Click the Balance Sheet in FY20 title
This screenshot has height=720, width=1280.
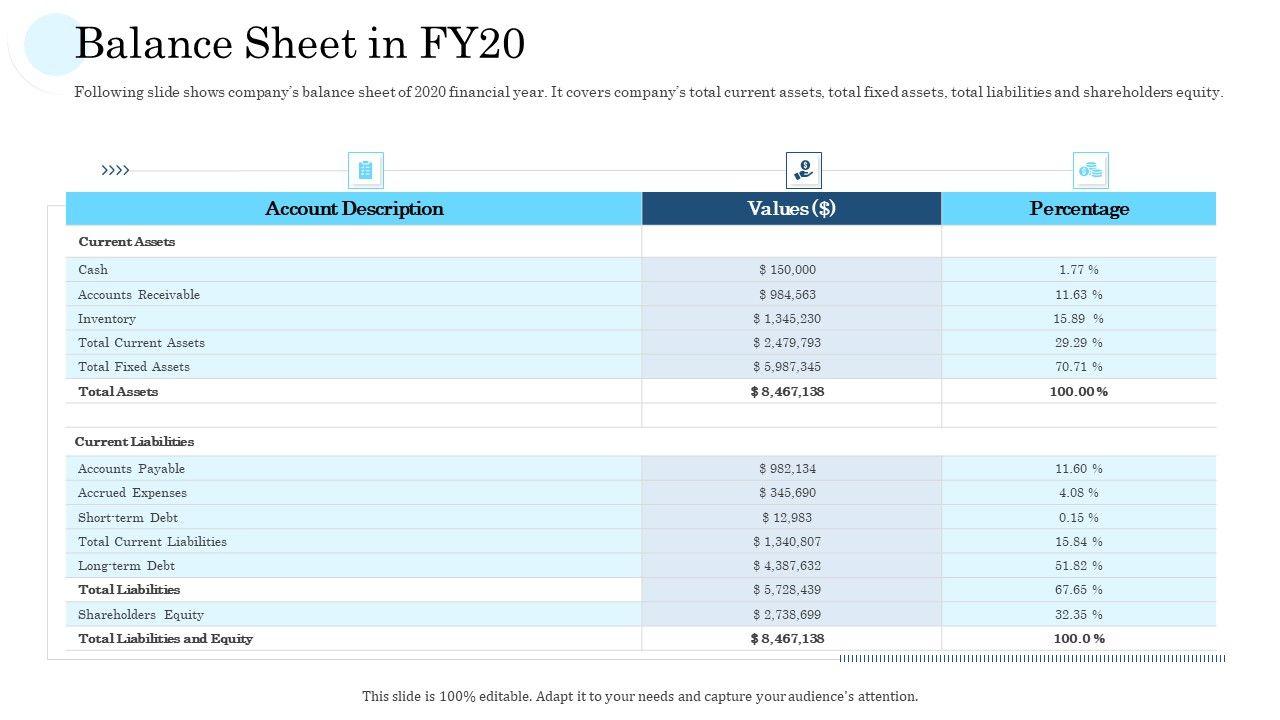pos(300,45)
